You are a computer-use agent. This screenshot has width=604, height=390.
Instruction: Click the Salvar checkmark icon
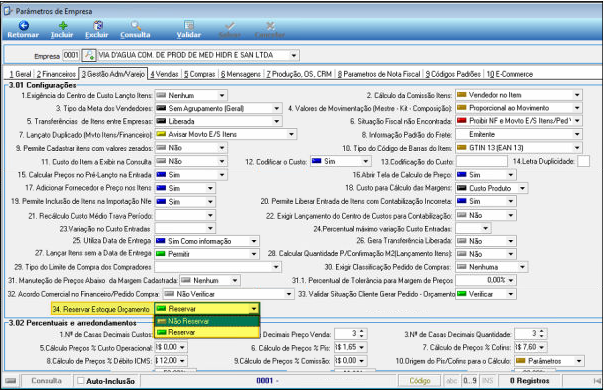(x=230, y=25)
